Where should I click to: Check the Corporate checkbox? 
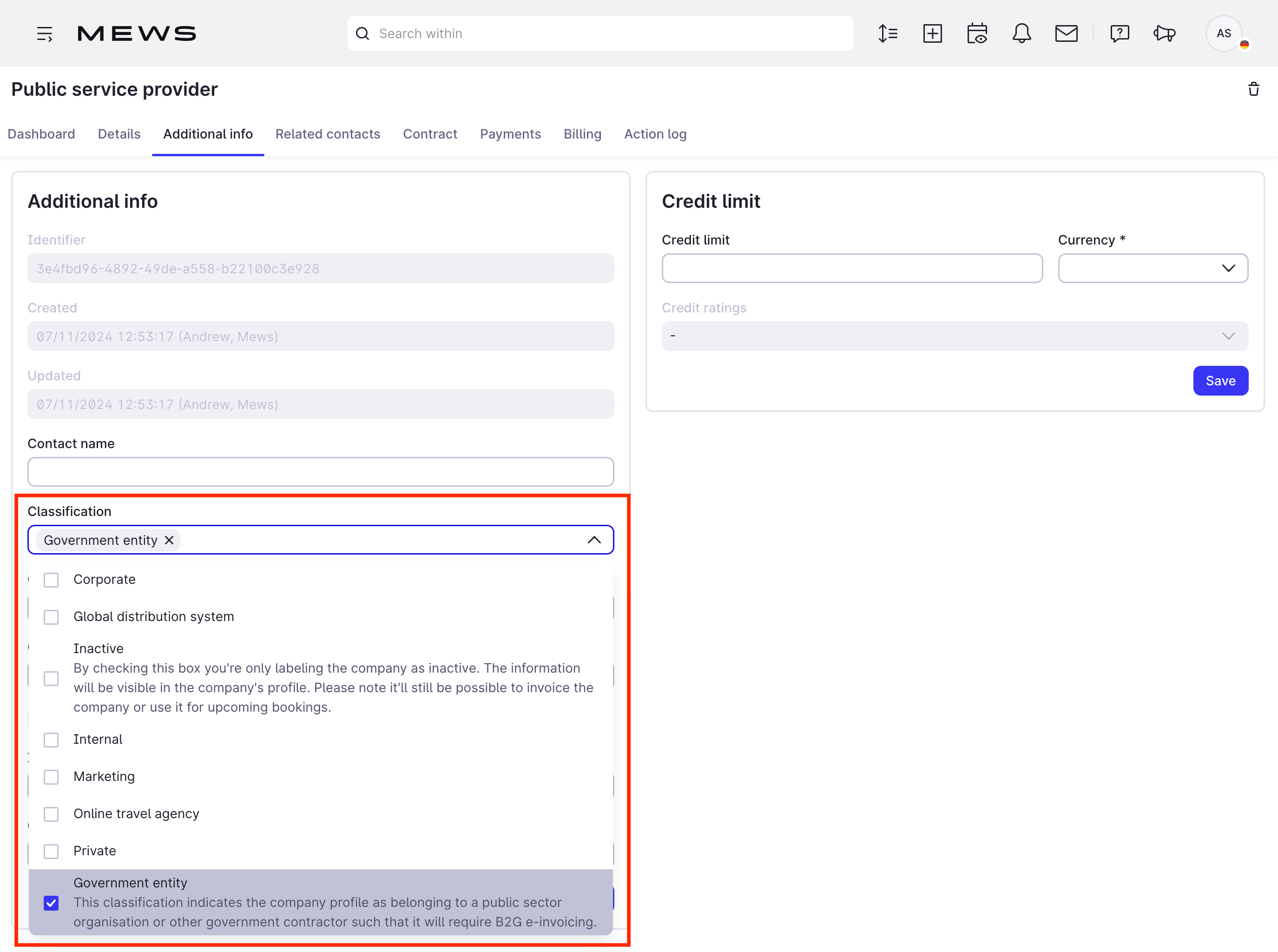point(51,580)
